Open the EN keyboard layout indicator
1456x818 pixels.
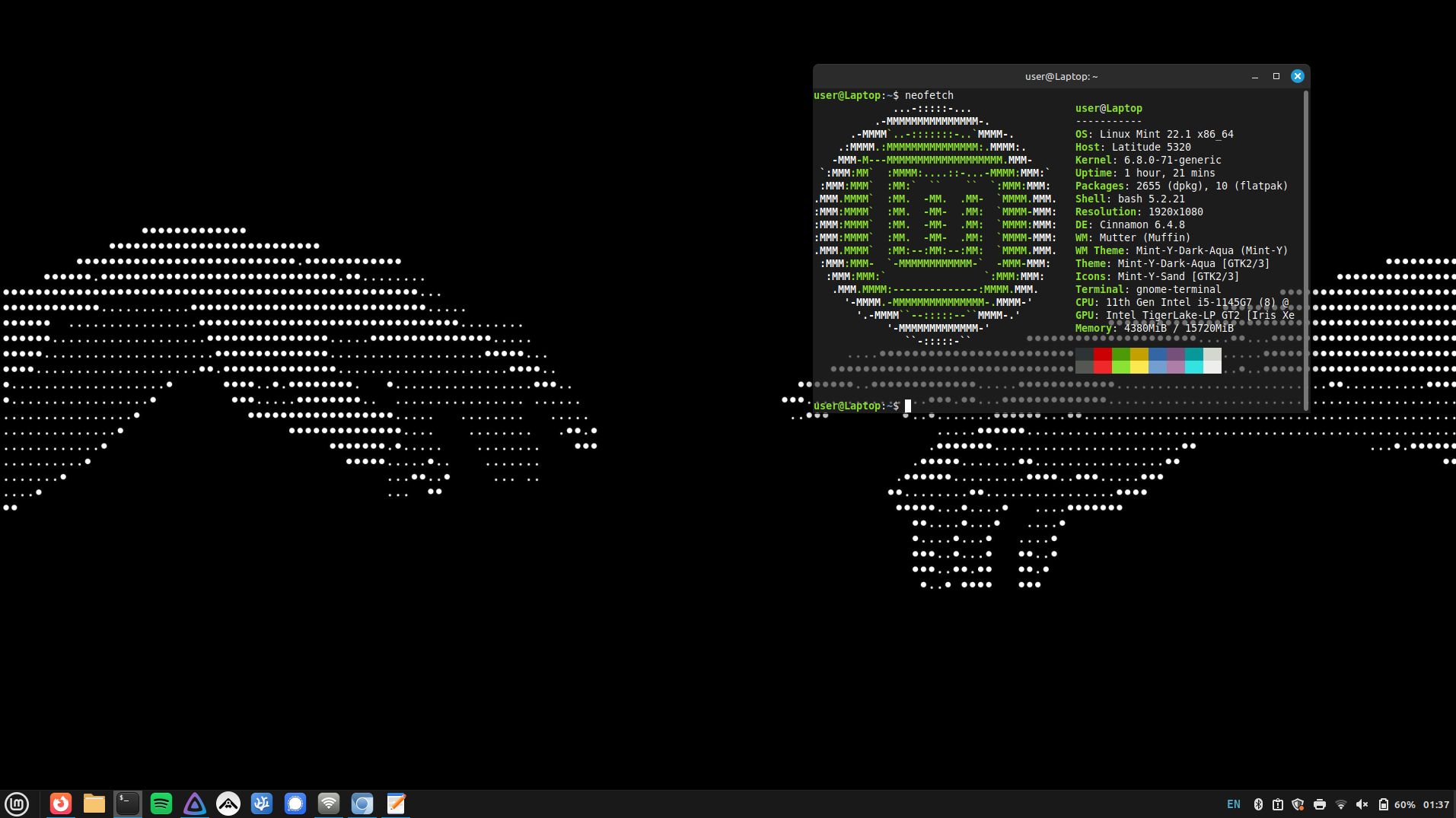[x=1234, y=804]
